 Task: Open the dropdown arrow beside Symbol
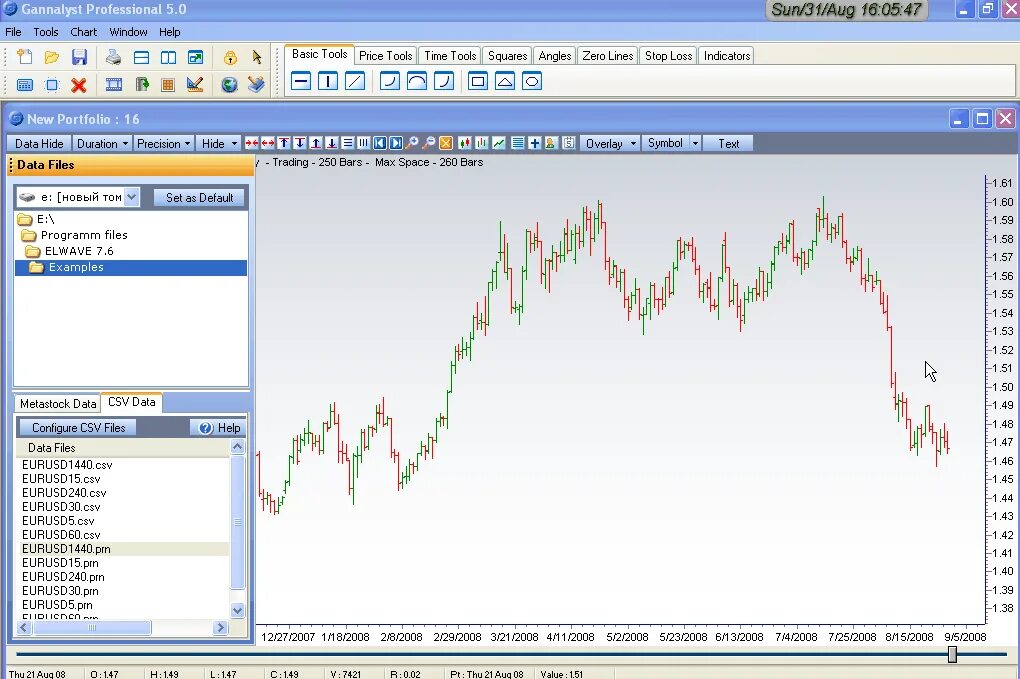pyautogui.click(x=695, y=144)
